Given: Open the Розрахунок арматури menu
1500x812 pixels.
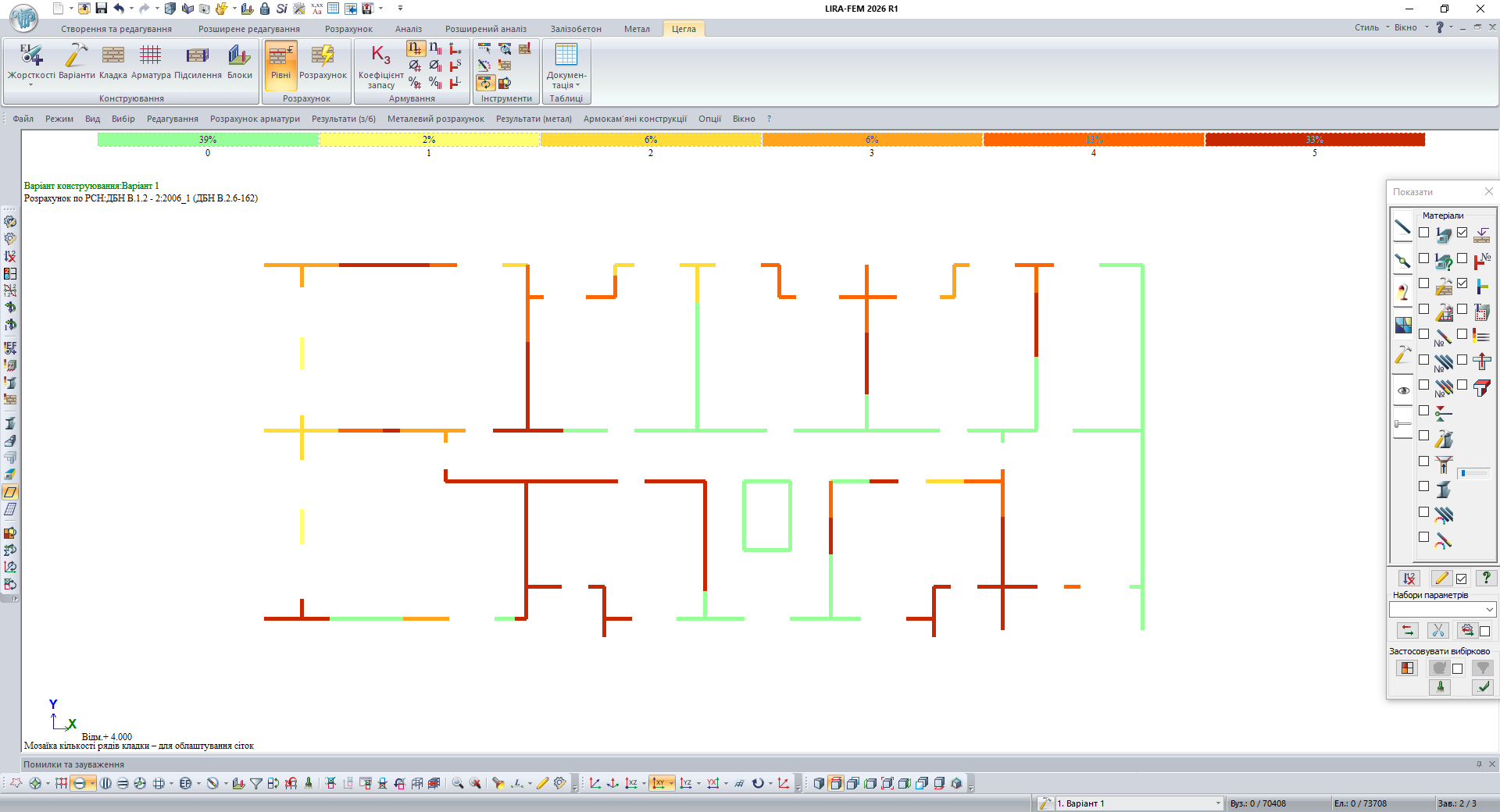Looking at the screenshot, I should 255,119.
